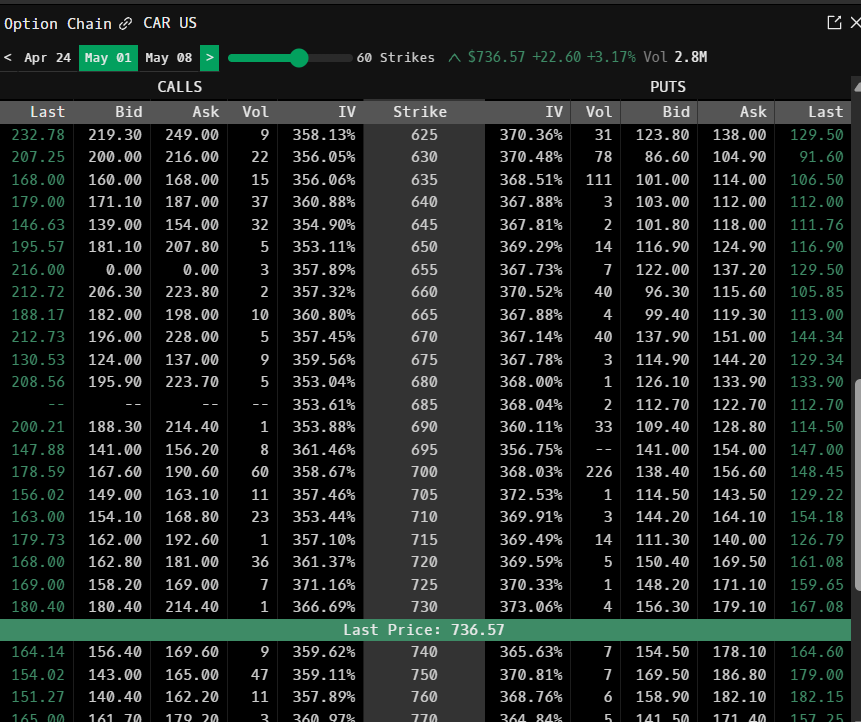Select the May 01 expiration
The image size is (861, 722).
point(108,58)
